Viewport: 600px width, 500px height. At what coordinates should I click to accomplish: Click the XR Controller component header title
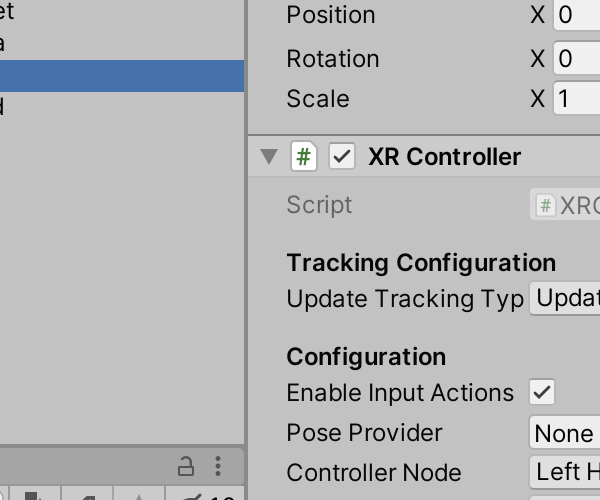pos(444,156)
